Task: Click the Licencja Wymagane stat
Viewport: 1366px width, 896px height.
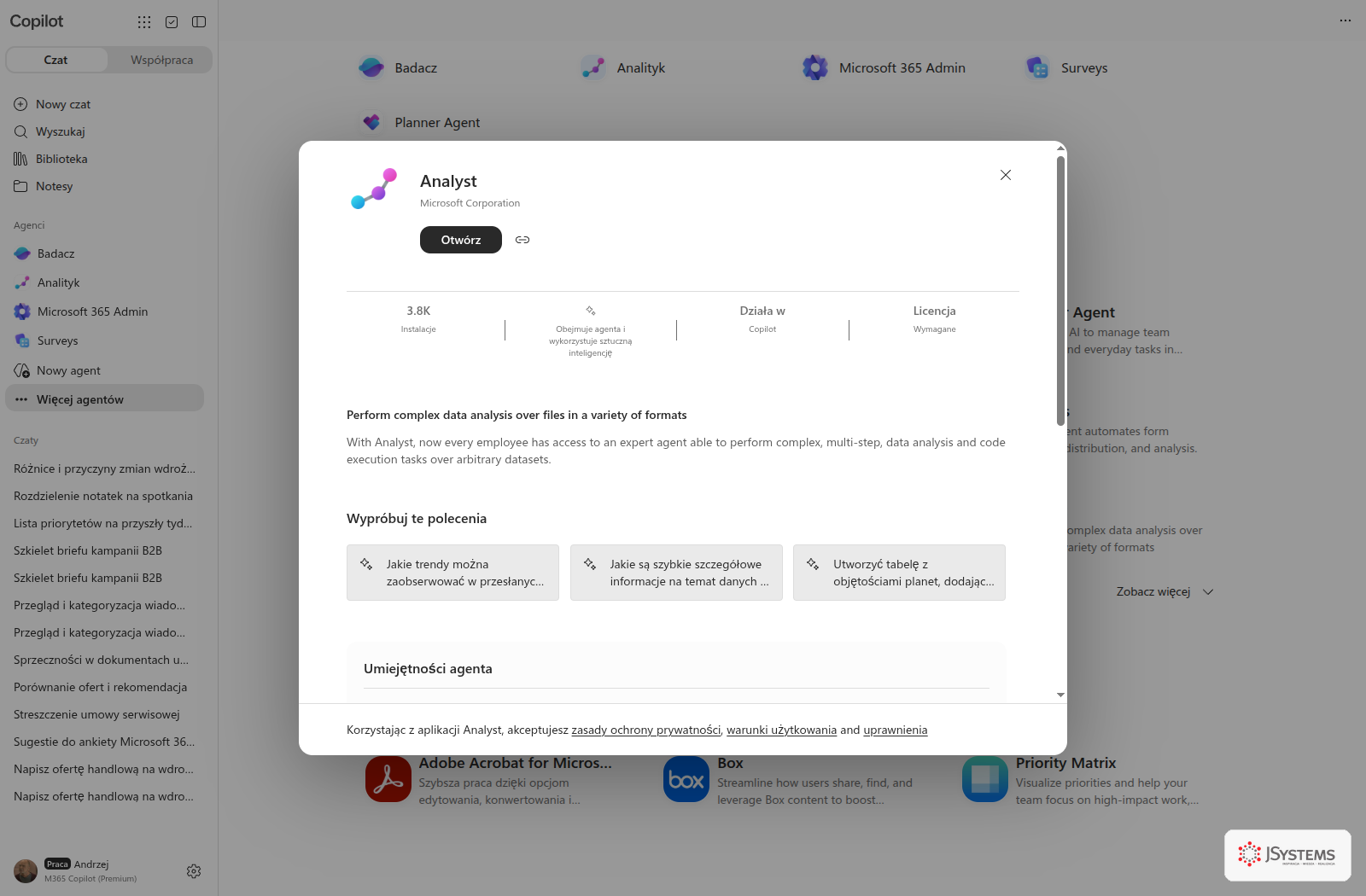Action: click(935, 319)
